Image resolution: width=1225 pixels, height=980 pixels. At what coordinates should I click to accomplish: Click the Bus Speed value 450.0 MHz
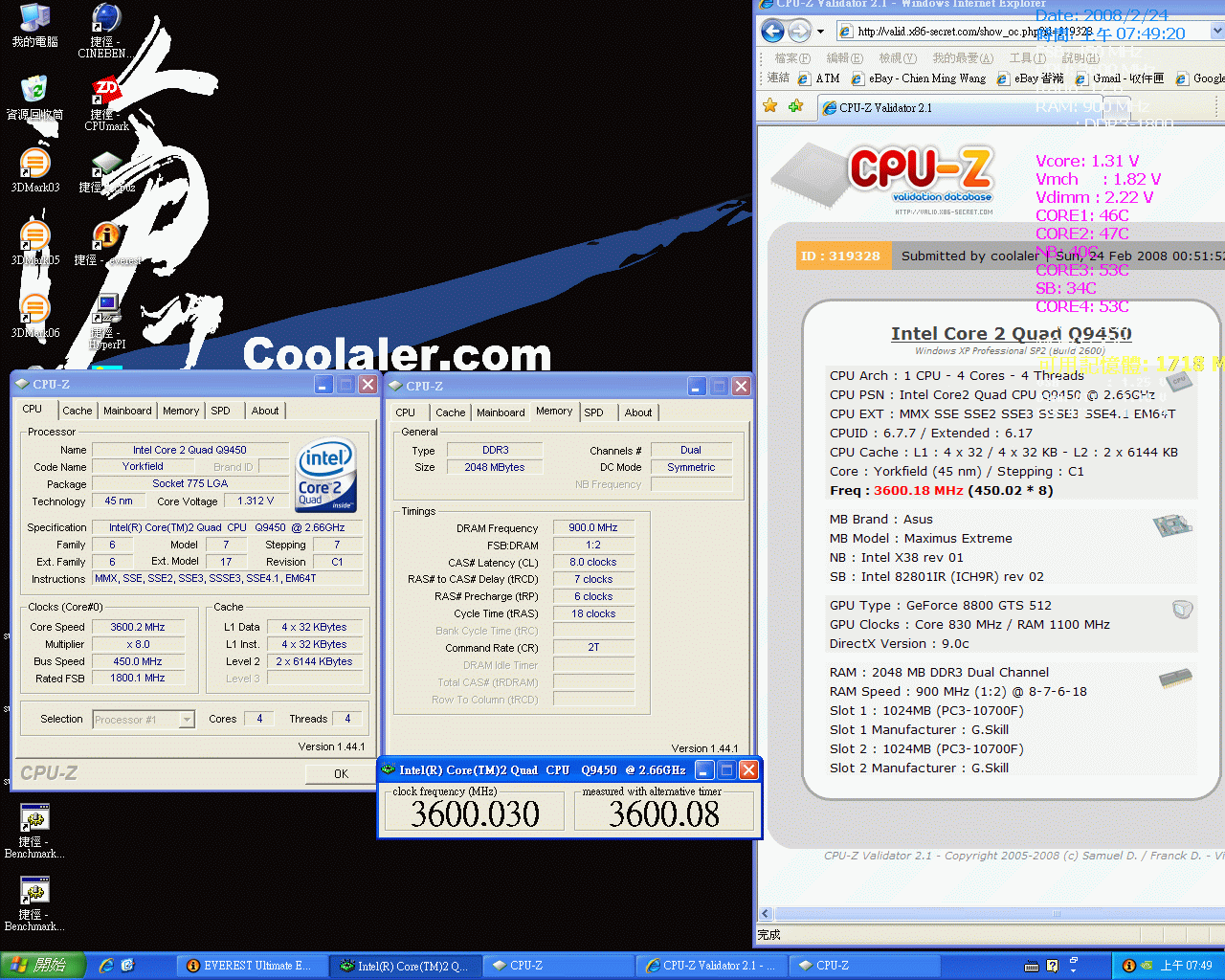[138, 661]
